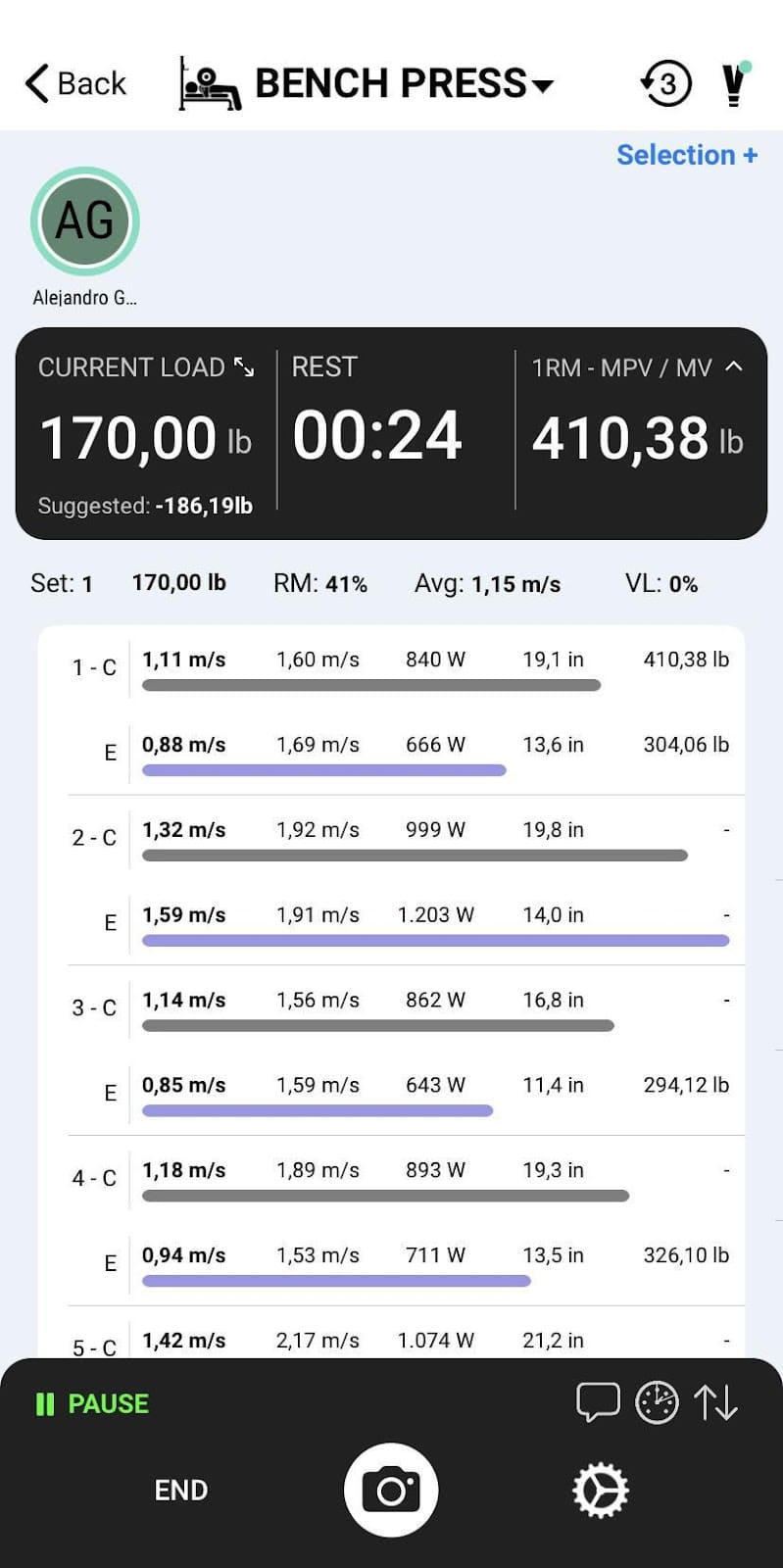The image size is (783, 1568).
Task: End the session with END button
Action: 181,1491
